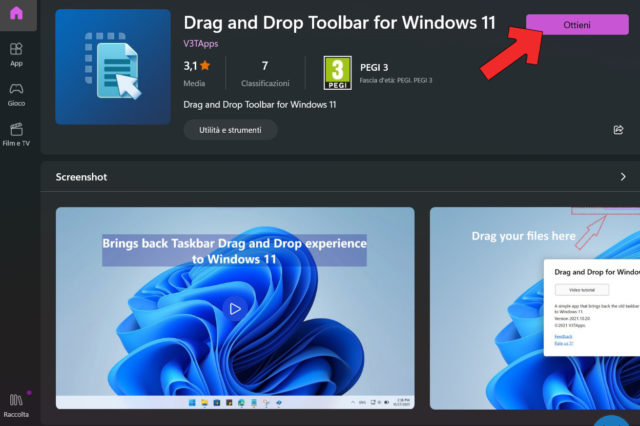The width and height of the screenshot is (640, 426).
Task: Click the PEGI 3 rating badge
Action: (x=338, y=73)
